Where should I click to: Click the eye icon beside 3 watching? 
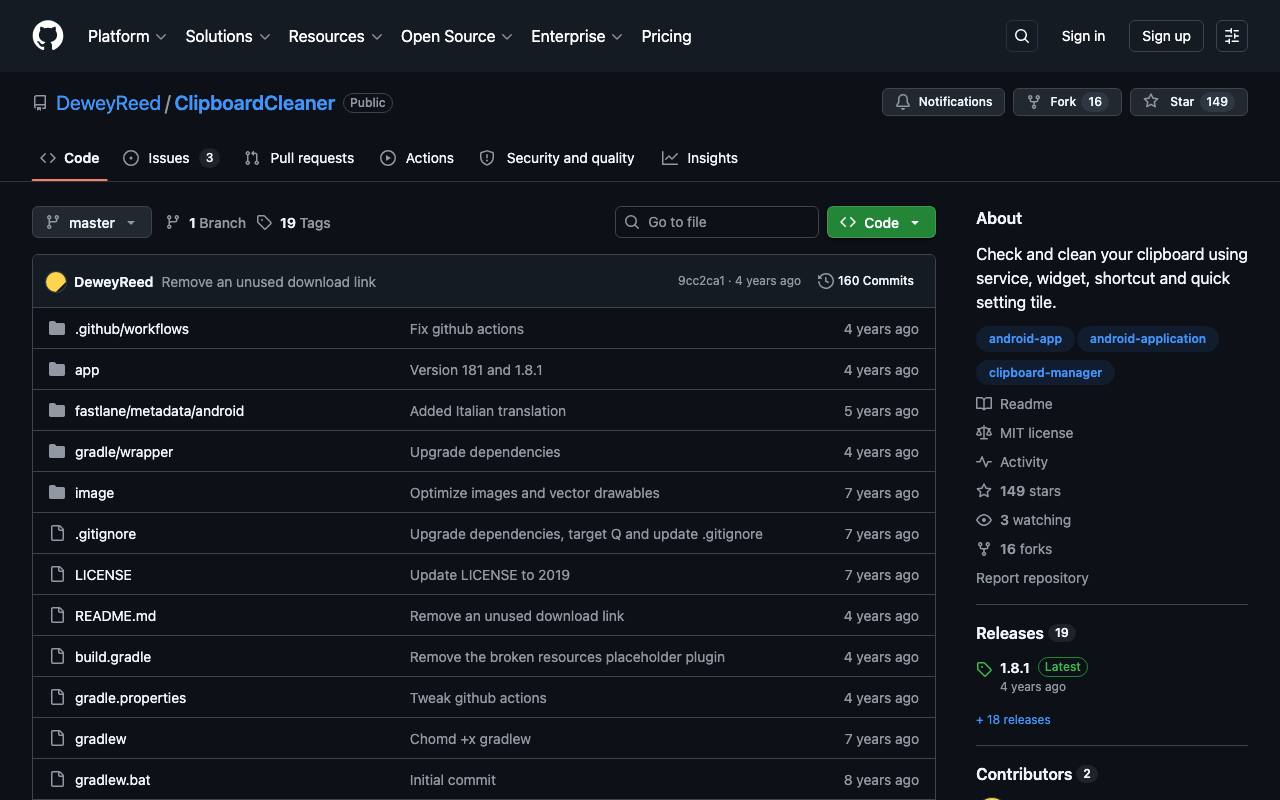coord(984,520)
